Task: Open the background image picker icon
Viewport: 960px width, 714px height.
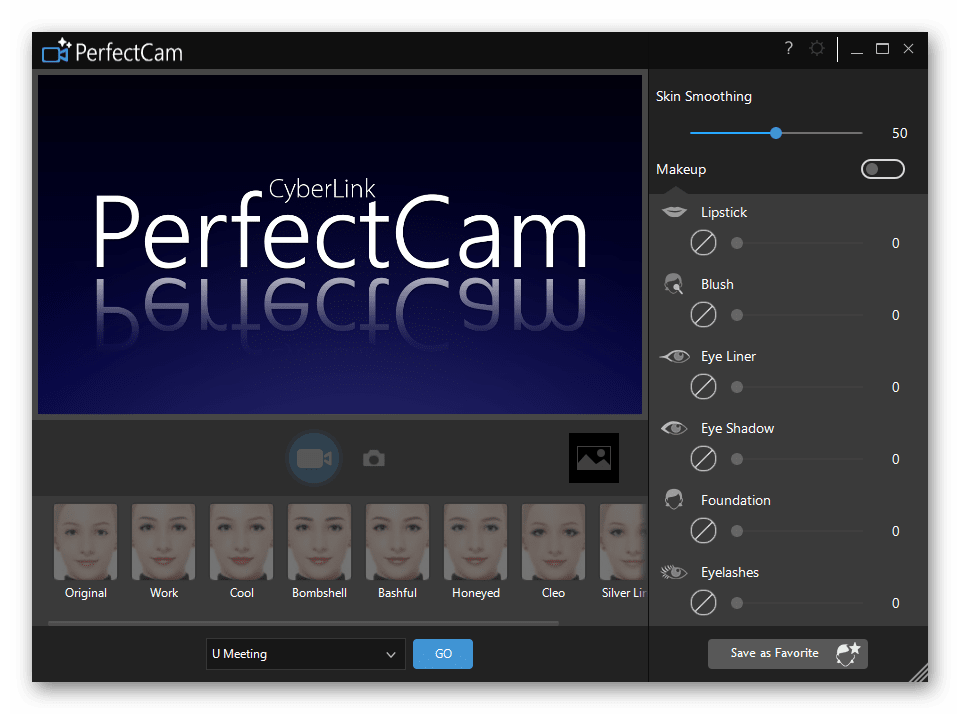Action: click(593, 458)
